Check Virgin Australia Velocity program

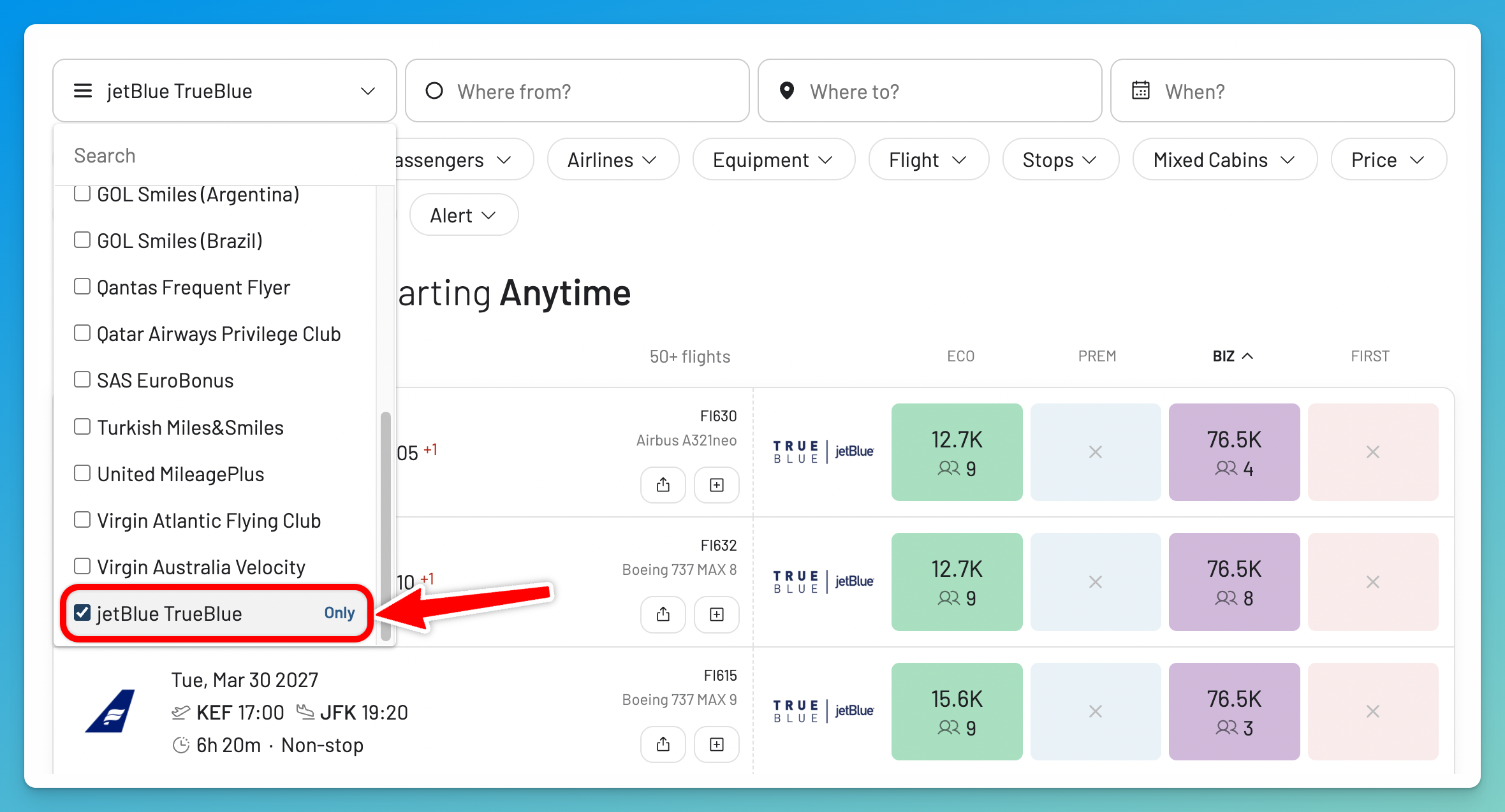click(82, 567)
